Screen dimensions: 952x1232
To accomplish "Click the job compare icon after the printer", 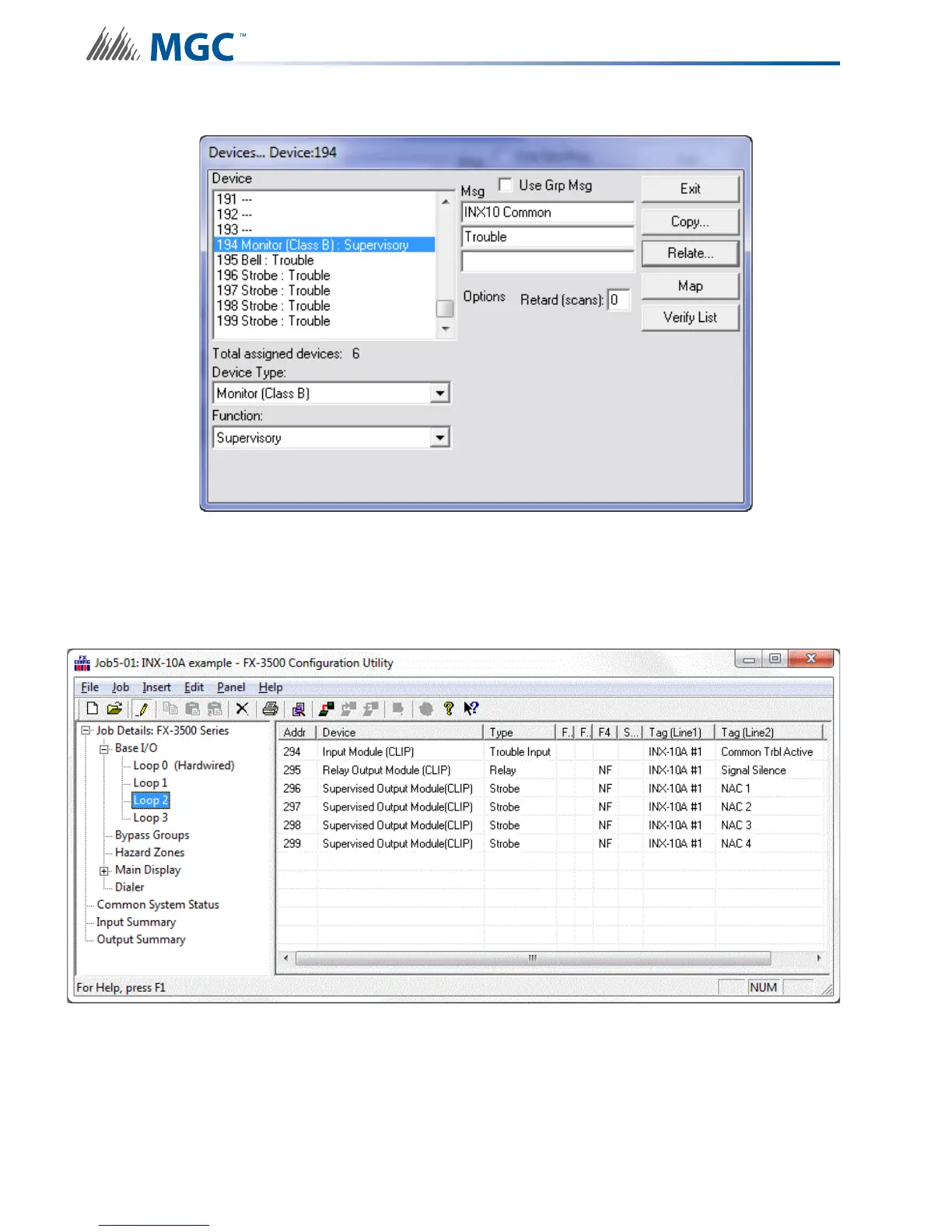I will click(x=298, y=709).
